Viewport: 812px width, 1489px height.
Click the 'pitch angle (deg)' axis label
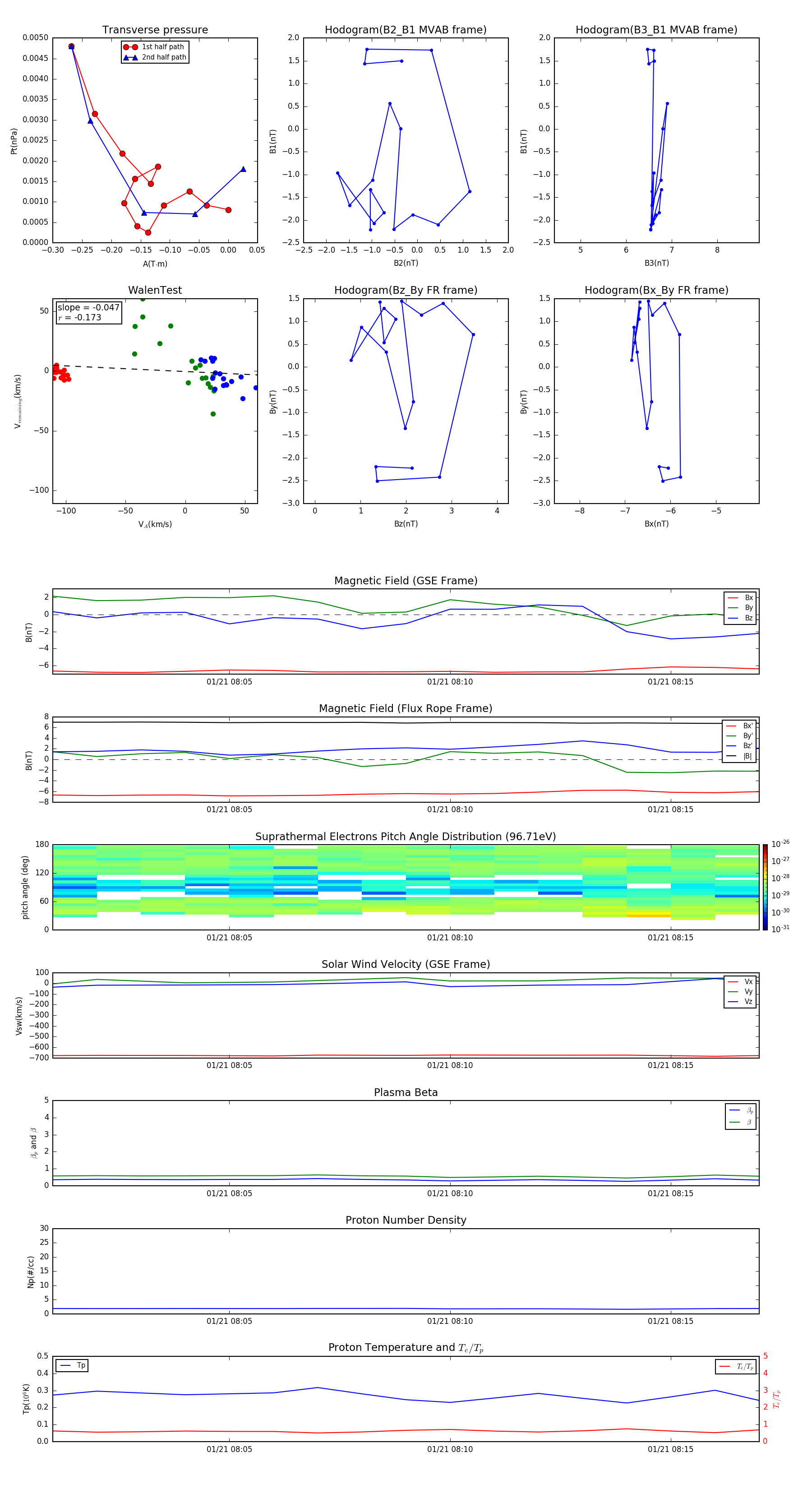[x=25, y=887]
